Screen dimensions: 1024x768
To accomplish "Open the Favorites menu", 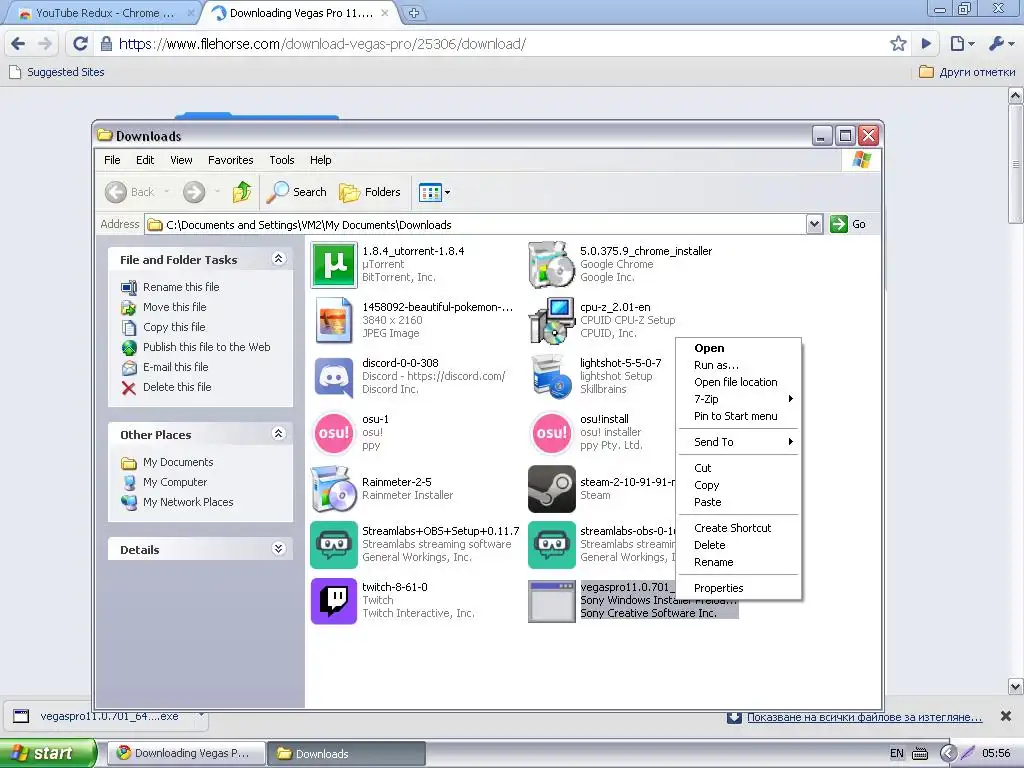I will pos(231,160).
